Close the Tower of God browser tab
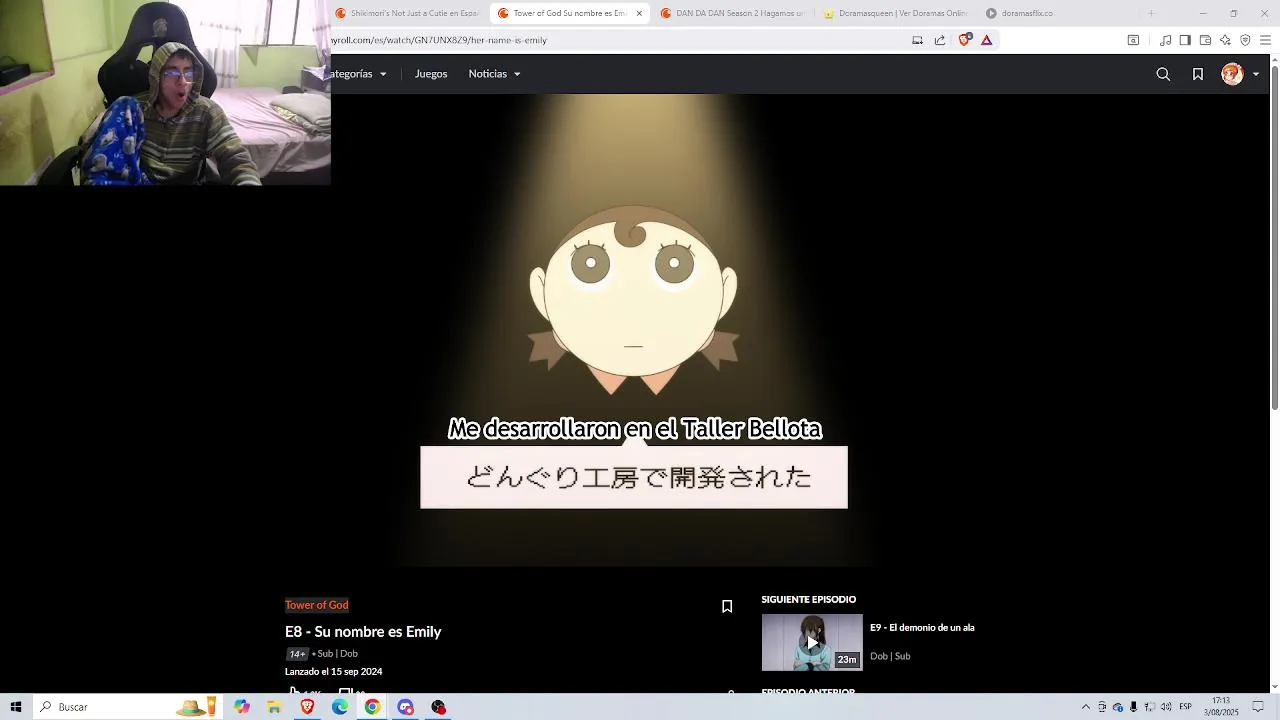The height and width of the screenshot is (720, 1280). (x=639, y=13)
